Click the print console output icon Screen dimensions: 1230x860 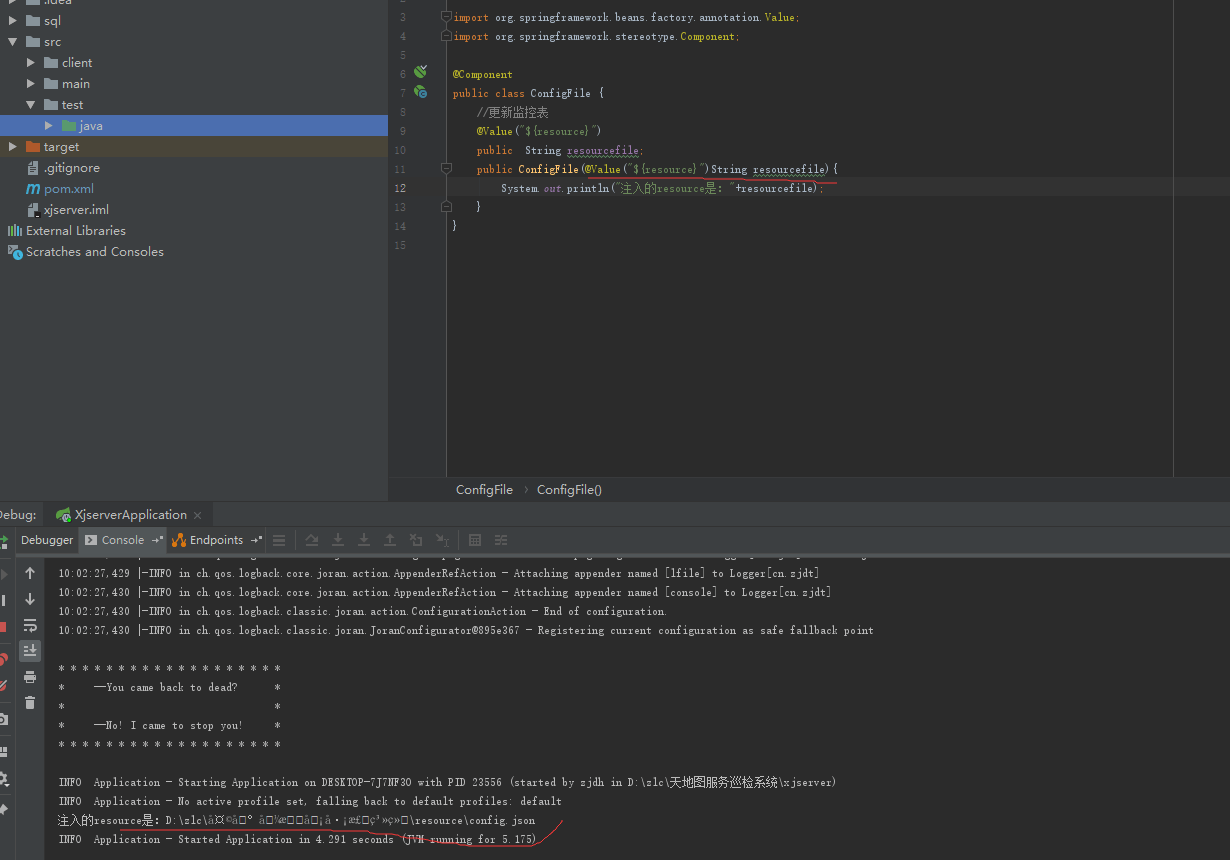[x=30, y=677]
